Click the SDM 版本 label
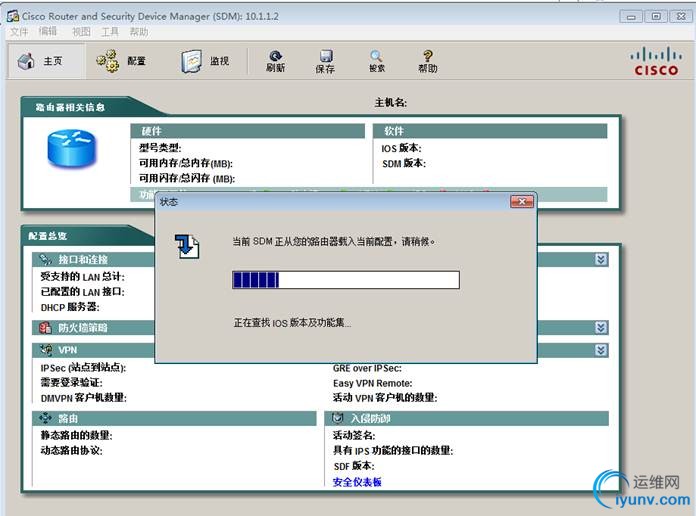This screenshot has height=516, width=696. (403, 163)
